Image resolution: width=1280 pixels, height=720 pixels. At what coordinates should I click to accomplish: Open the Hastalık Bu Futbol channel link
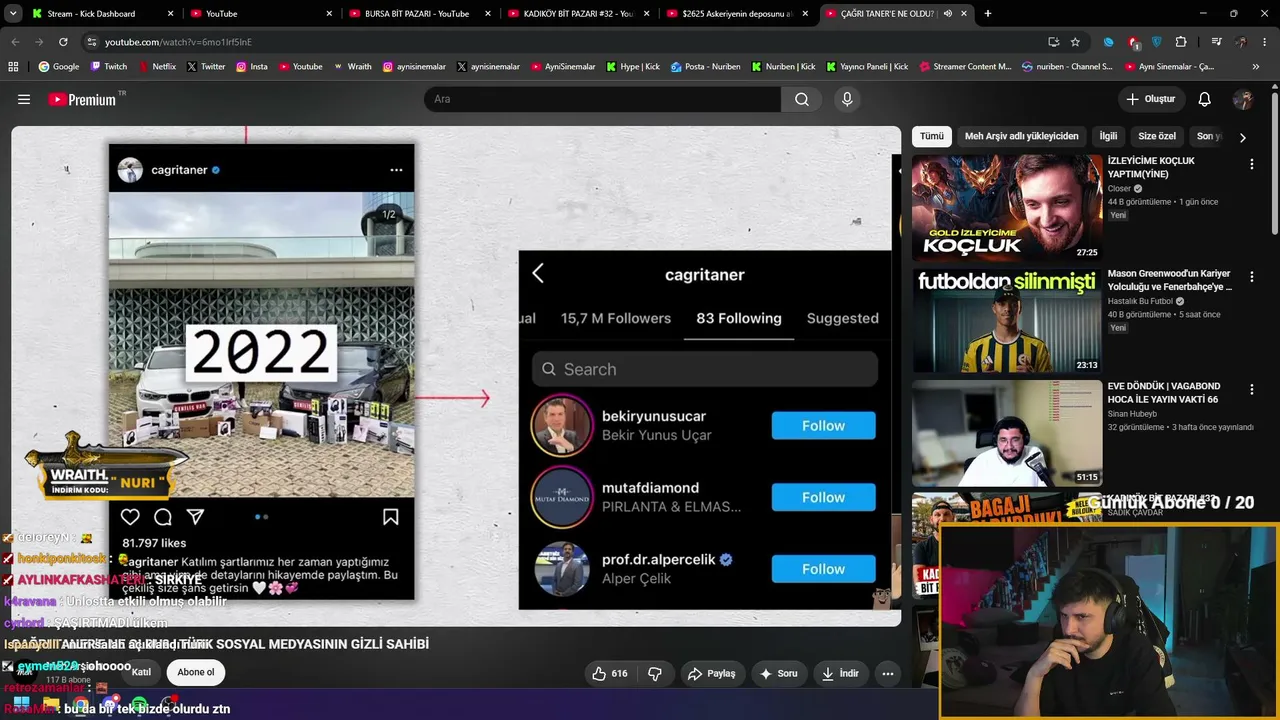coord(1140,301)
